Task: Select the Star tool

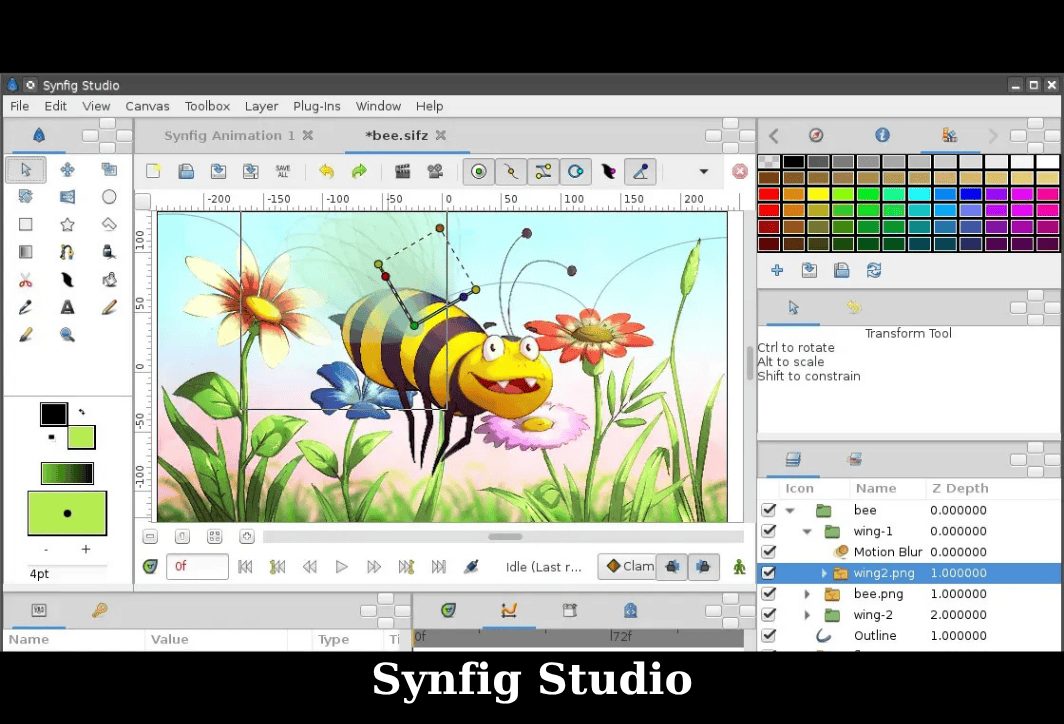Action: tap(67, 225)
